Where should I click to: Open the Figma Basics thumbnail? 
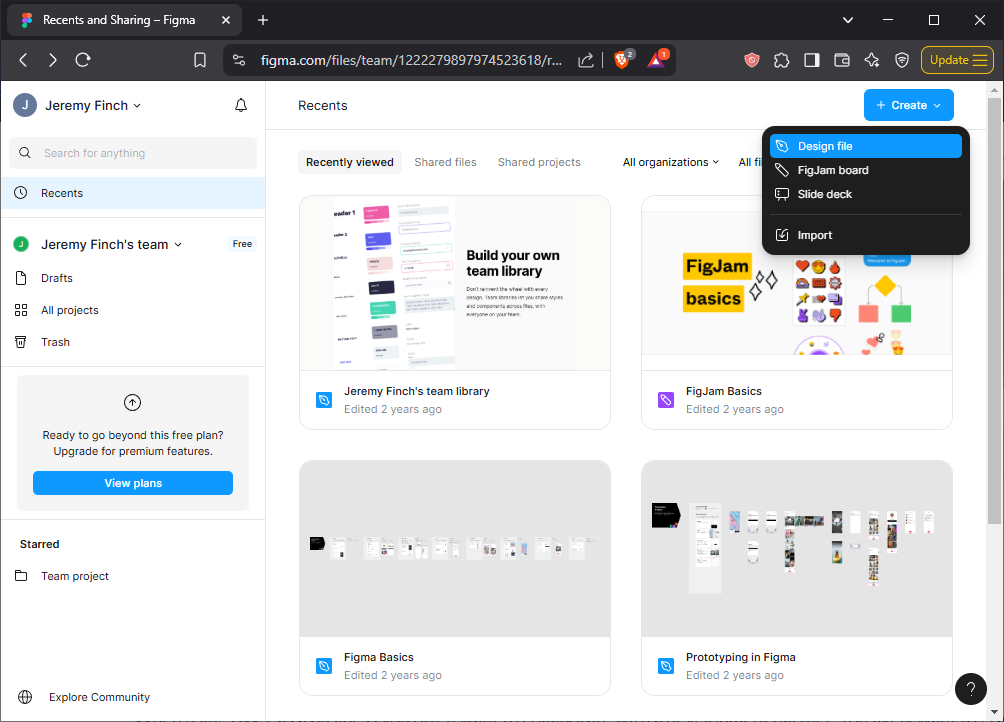[x=455, y=549]
